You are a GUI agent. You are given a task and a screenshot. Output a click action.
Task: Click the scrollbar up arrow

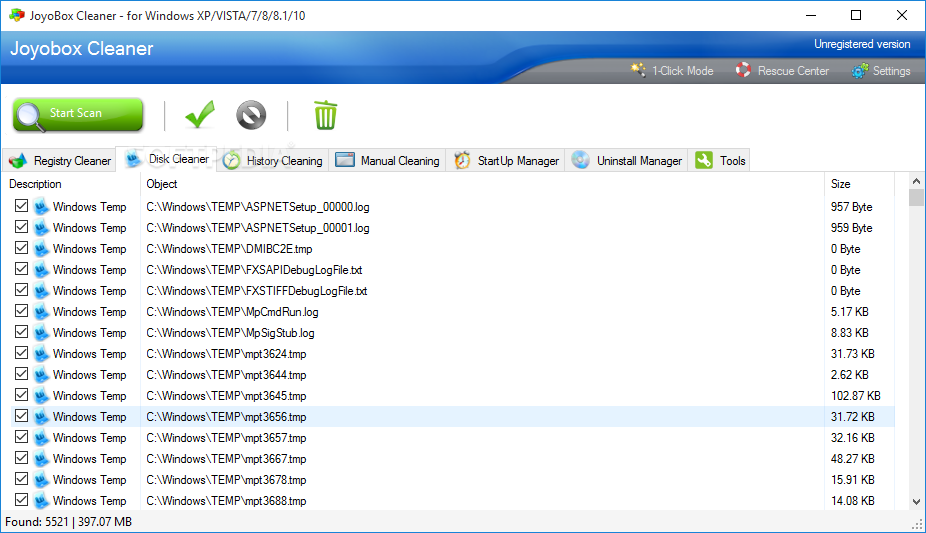click(x=916, y=181)
